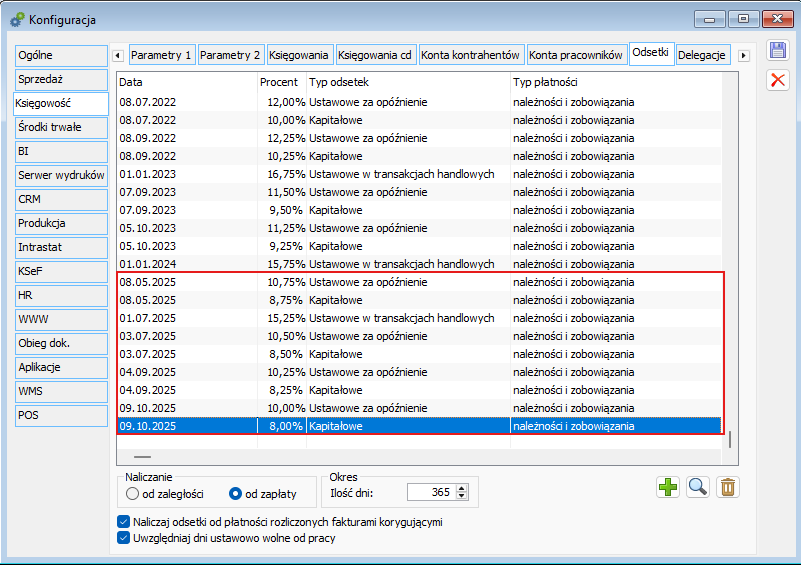Screen dimensions: 801x565
Task: Switch to the Delegacje tab
Action: [701, 55]
